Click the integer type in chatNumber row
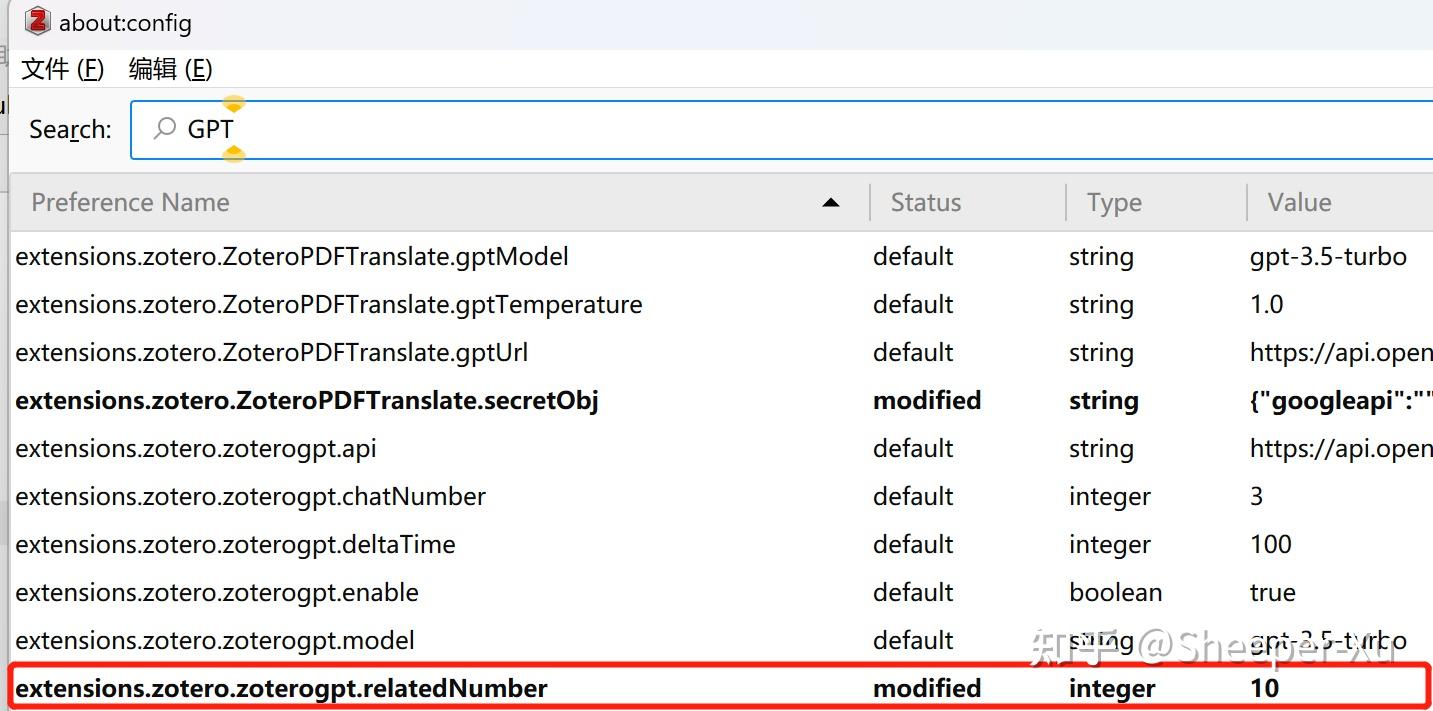 coord(1110,498)
